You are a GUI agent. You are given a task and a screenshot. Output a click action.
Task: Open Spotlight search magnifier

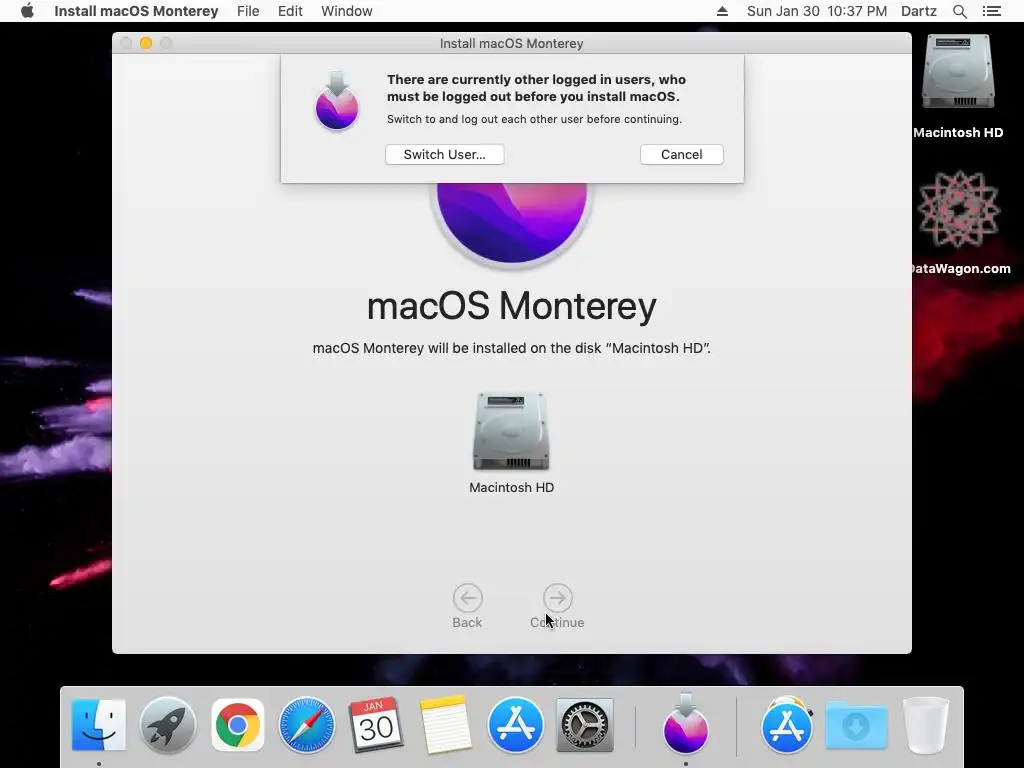pyautogui.click(x=959, y=11)
